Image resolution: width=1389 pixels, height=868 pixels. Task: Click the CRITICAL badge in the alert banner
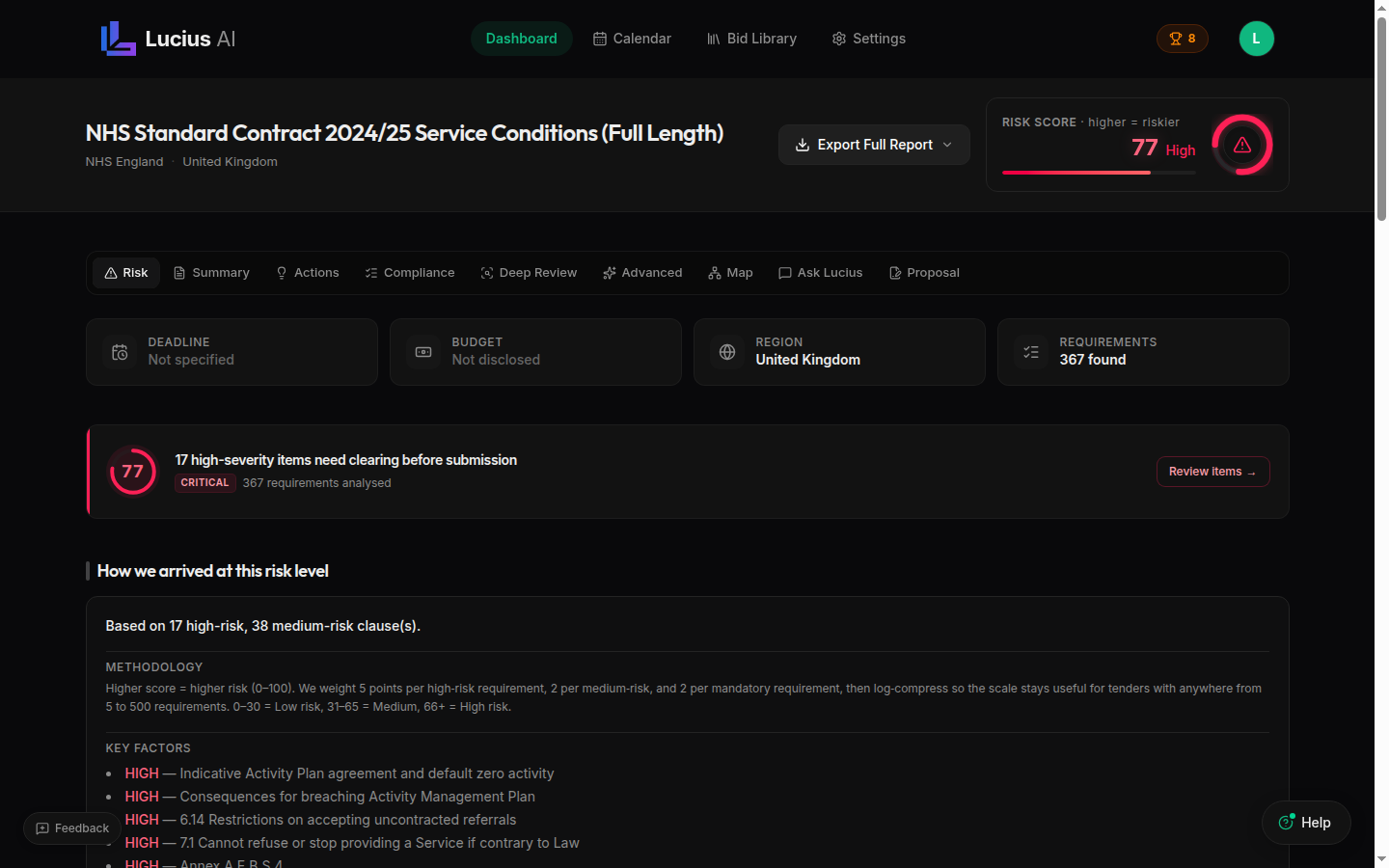[x=204, y=483]
